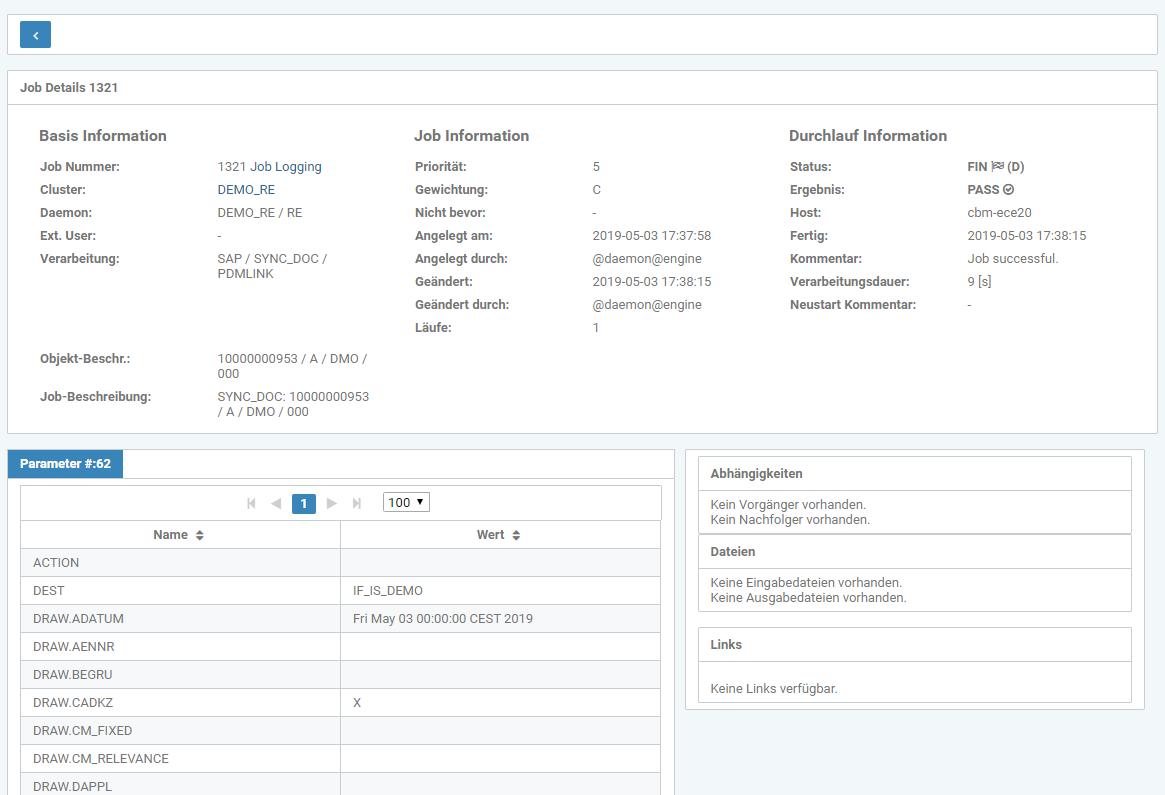
Task: Click the FIN status flag icon
Action: click(997, 167)
